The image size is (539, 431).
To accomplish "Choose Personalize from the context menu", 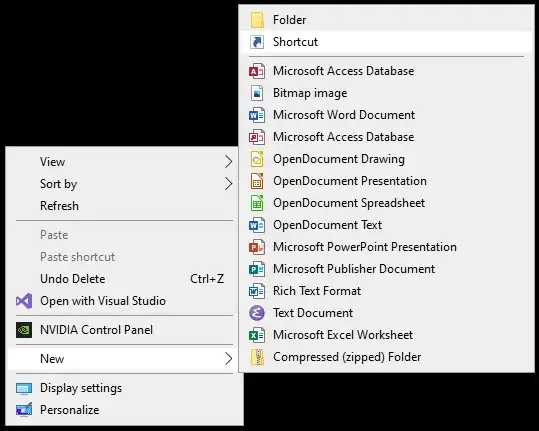I will click(124, 410).
